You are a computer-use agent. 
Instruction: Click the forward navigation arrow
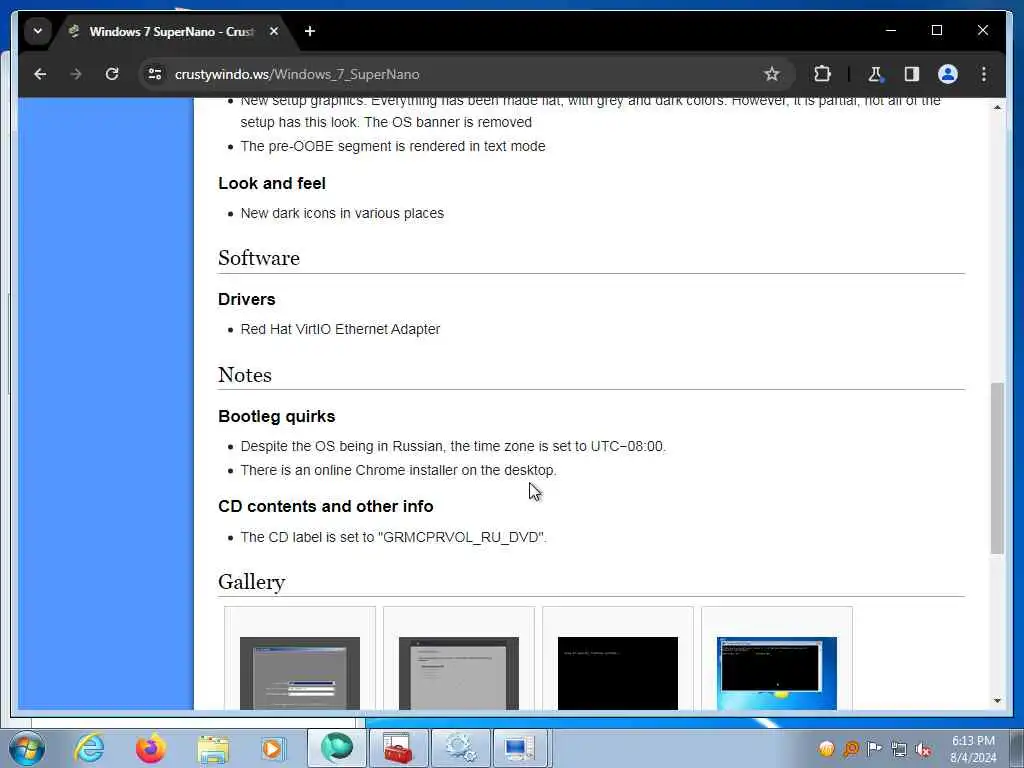(76, 74)
